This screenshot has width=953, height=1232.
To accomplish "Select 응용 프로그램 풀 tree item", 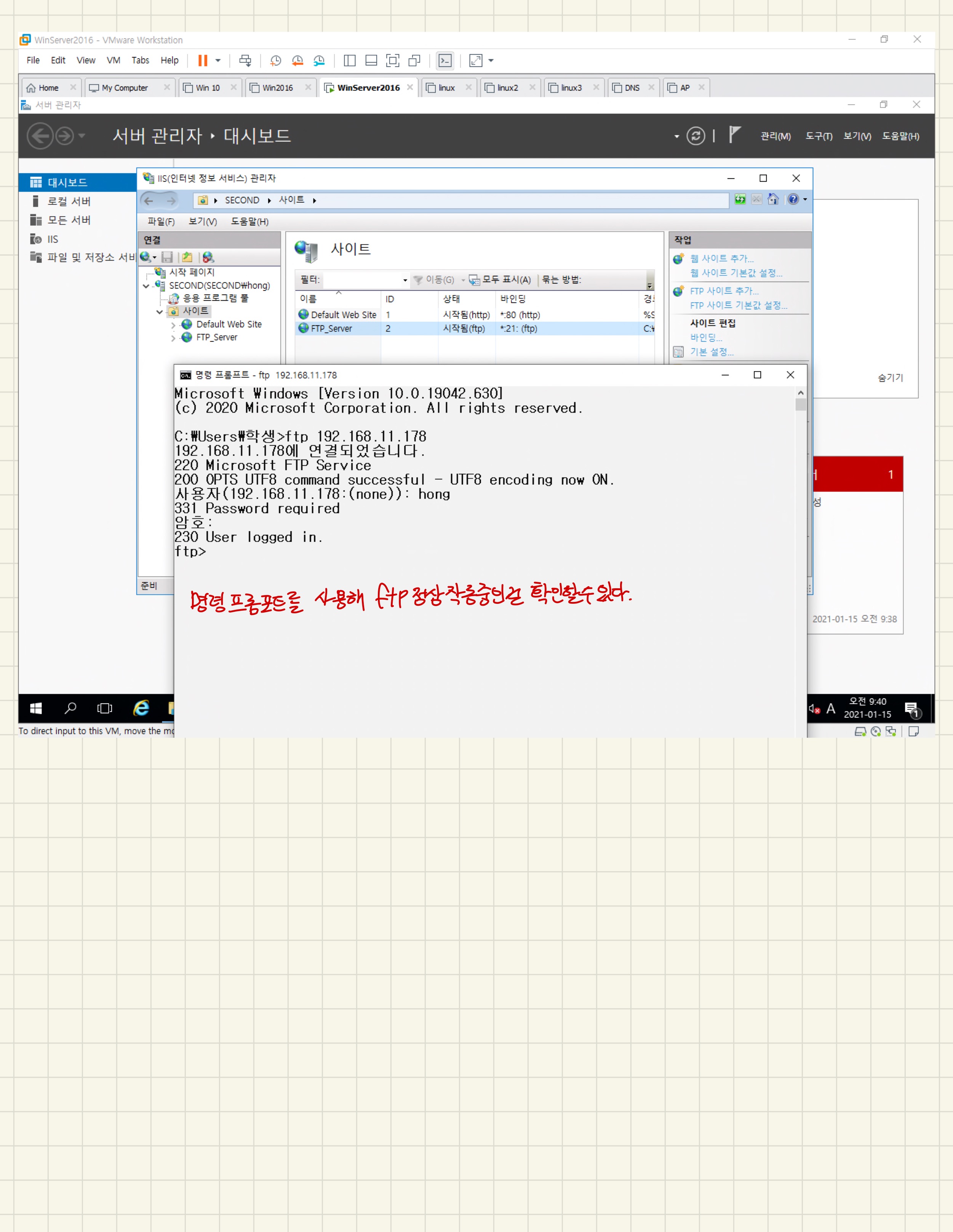I will tap(215, 298).
